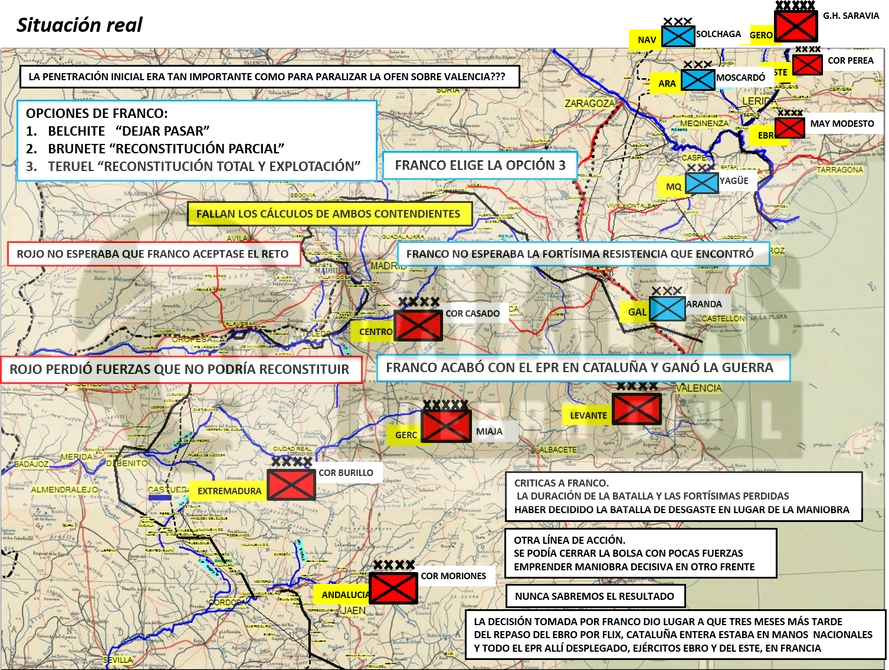Click the yellow GERC label
The image size is (889, 670).
click(x=405, y=435)
